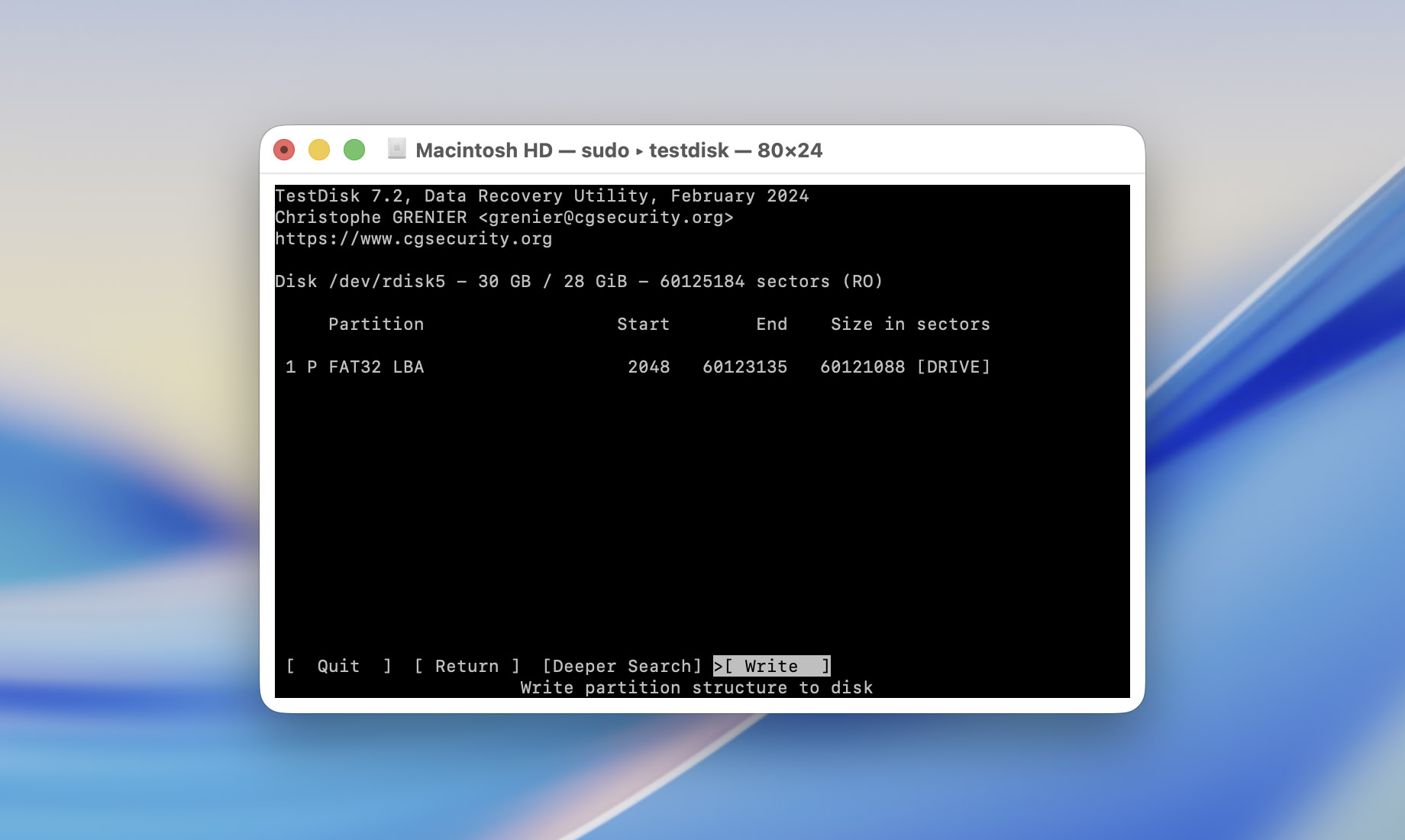Click the Start column header
This screenshot has width=1405, height=840.
pos(643,325)
